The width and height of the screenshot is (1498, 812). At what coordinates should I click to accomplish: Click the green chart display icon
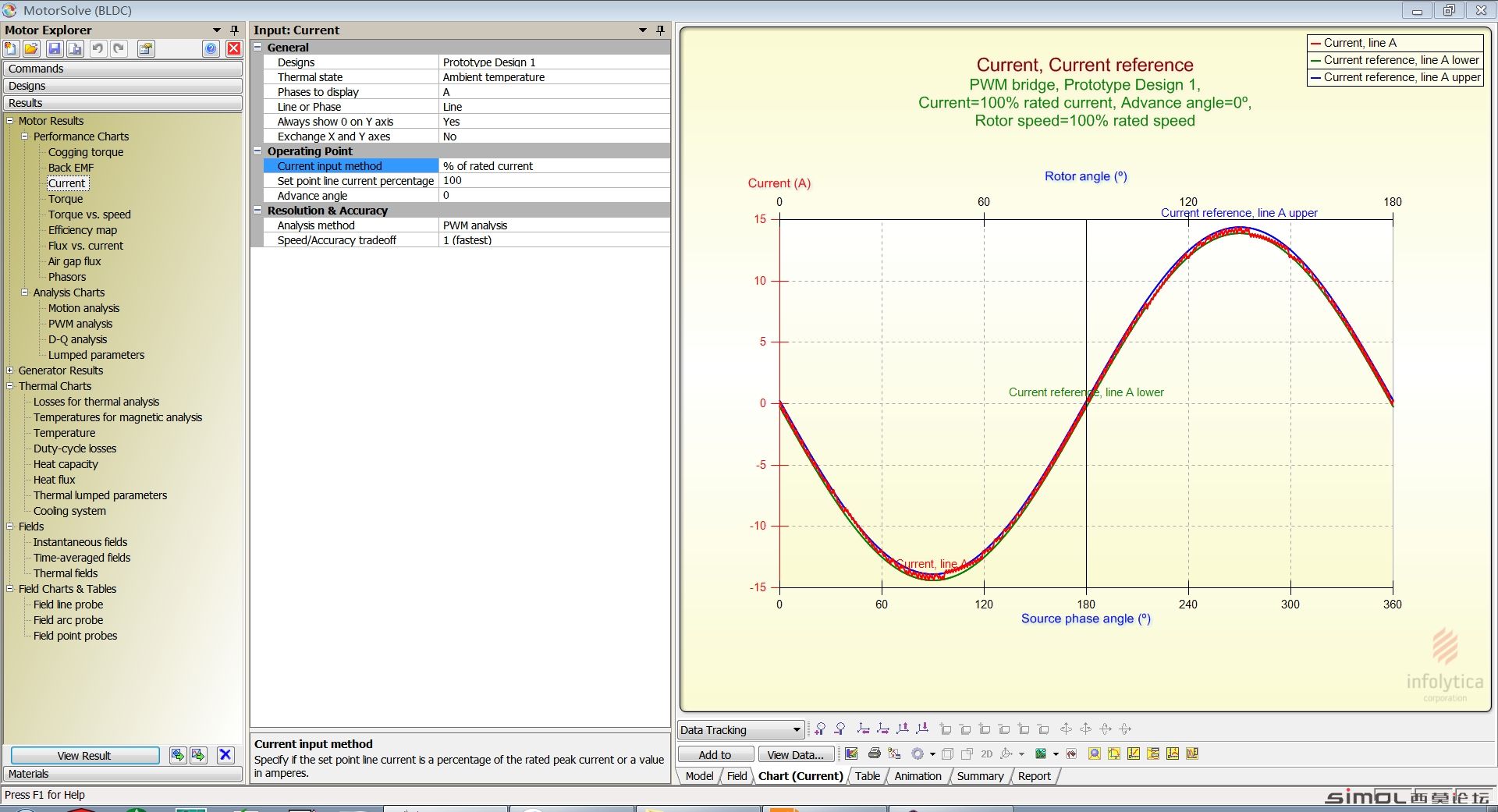tap(1041, 753)
